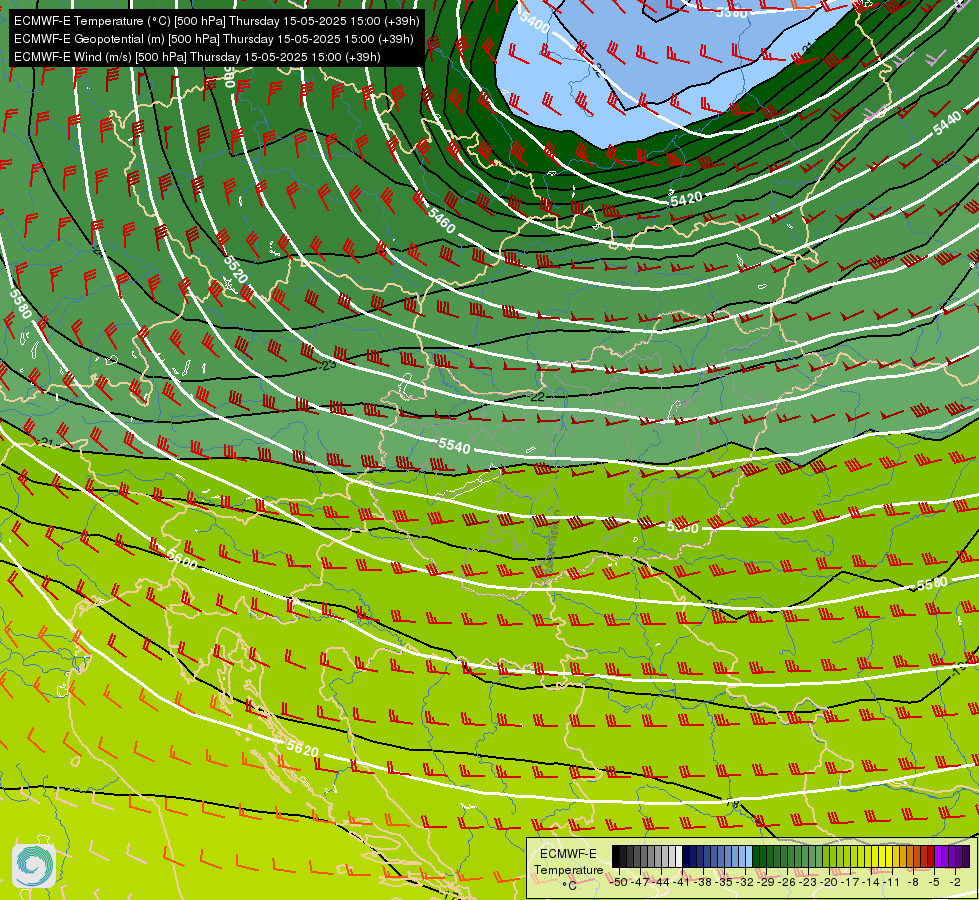Image resolution: width=979 pixels, height=900 pixels.
Task: Click the -11 tick label in the legend
Action: [x=892, y=882]
